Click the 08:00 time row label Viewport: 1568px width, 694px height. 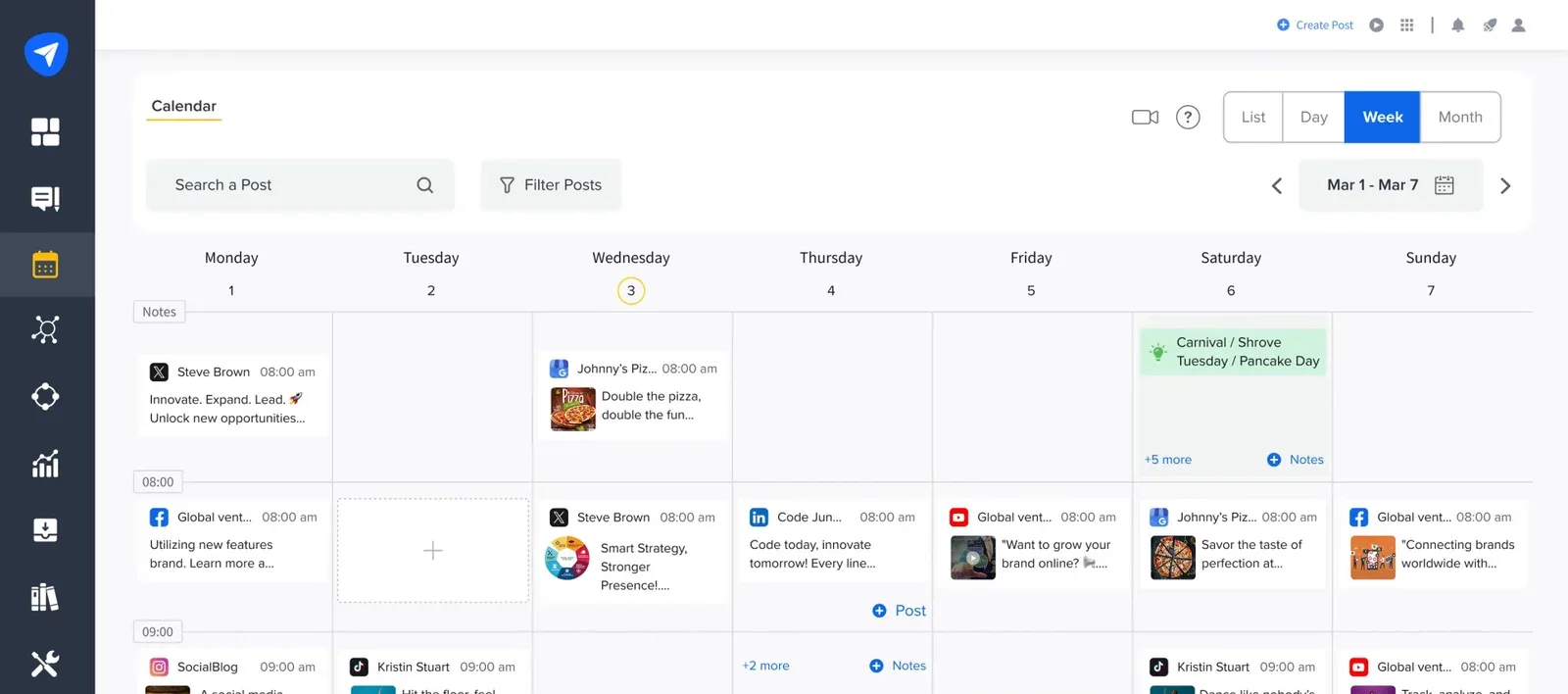pyautogui.click(x=158, y=482)
